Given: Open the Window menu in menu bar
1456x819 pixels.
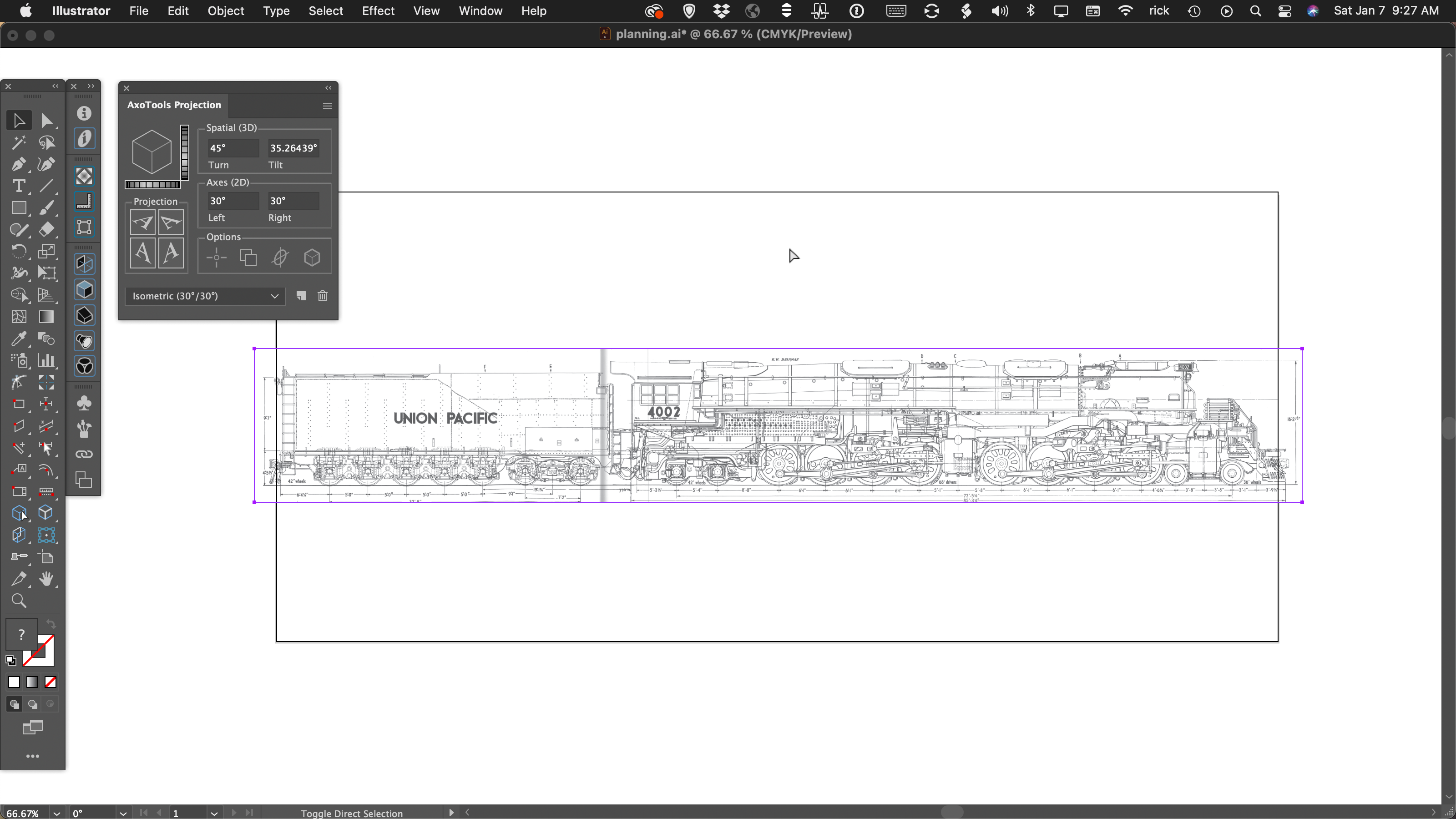Looking at the screenshot, I should [480, 10].
